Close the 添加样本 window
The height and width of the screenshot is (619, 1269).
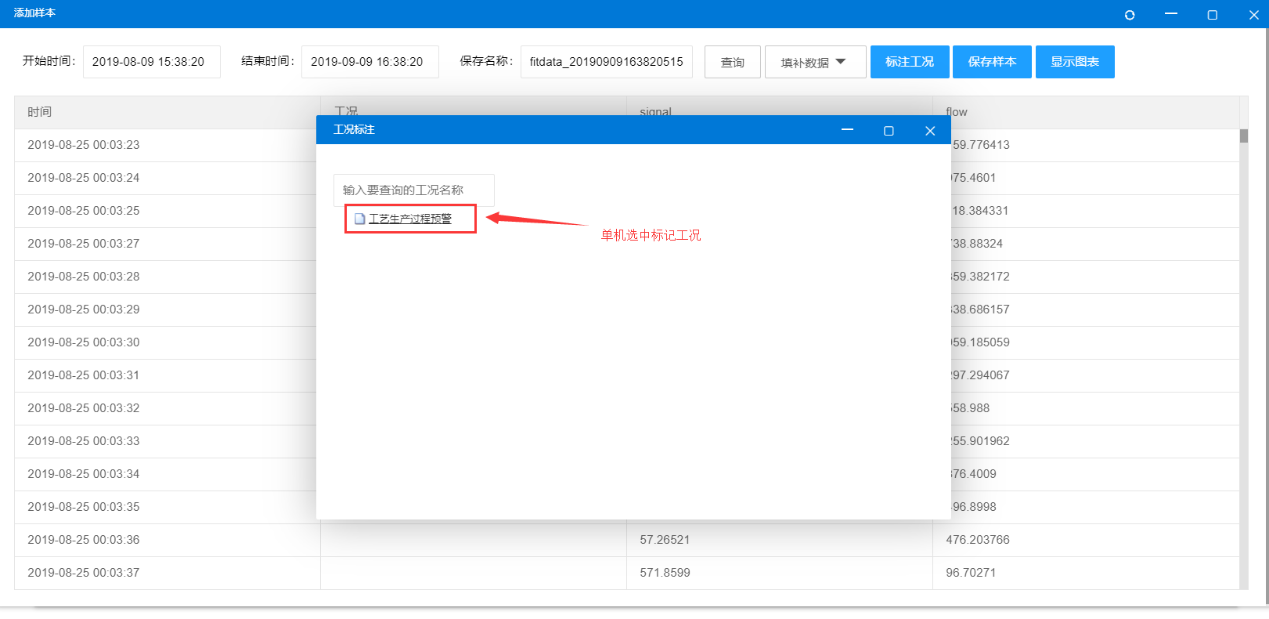point(1253,15)
